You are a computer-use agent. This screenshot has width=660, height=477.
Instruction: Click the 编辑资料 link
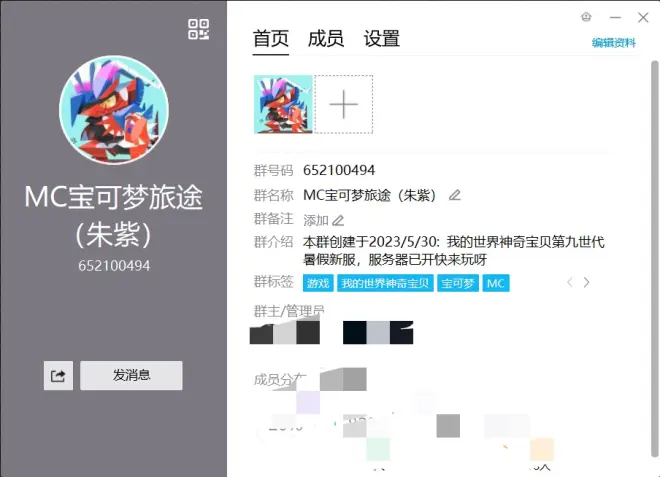(x=613, y=43)
